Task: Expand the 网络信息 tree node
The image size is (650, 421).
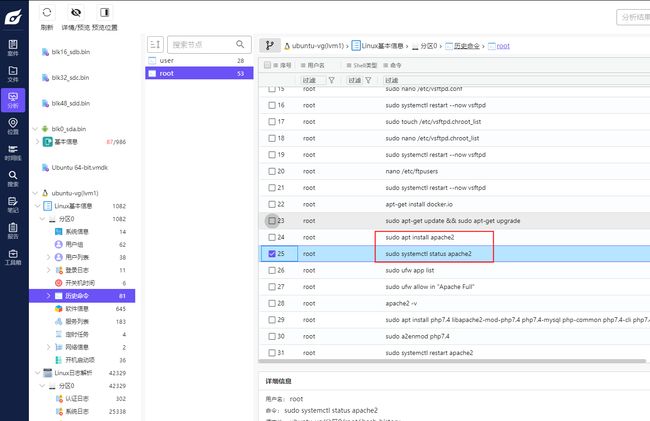Action: coord(48,347)
